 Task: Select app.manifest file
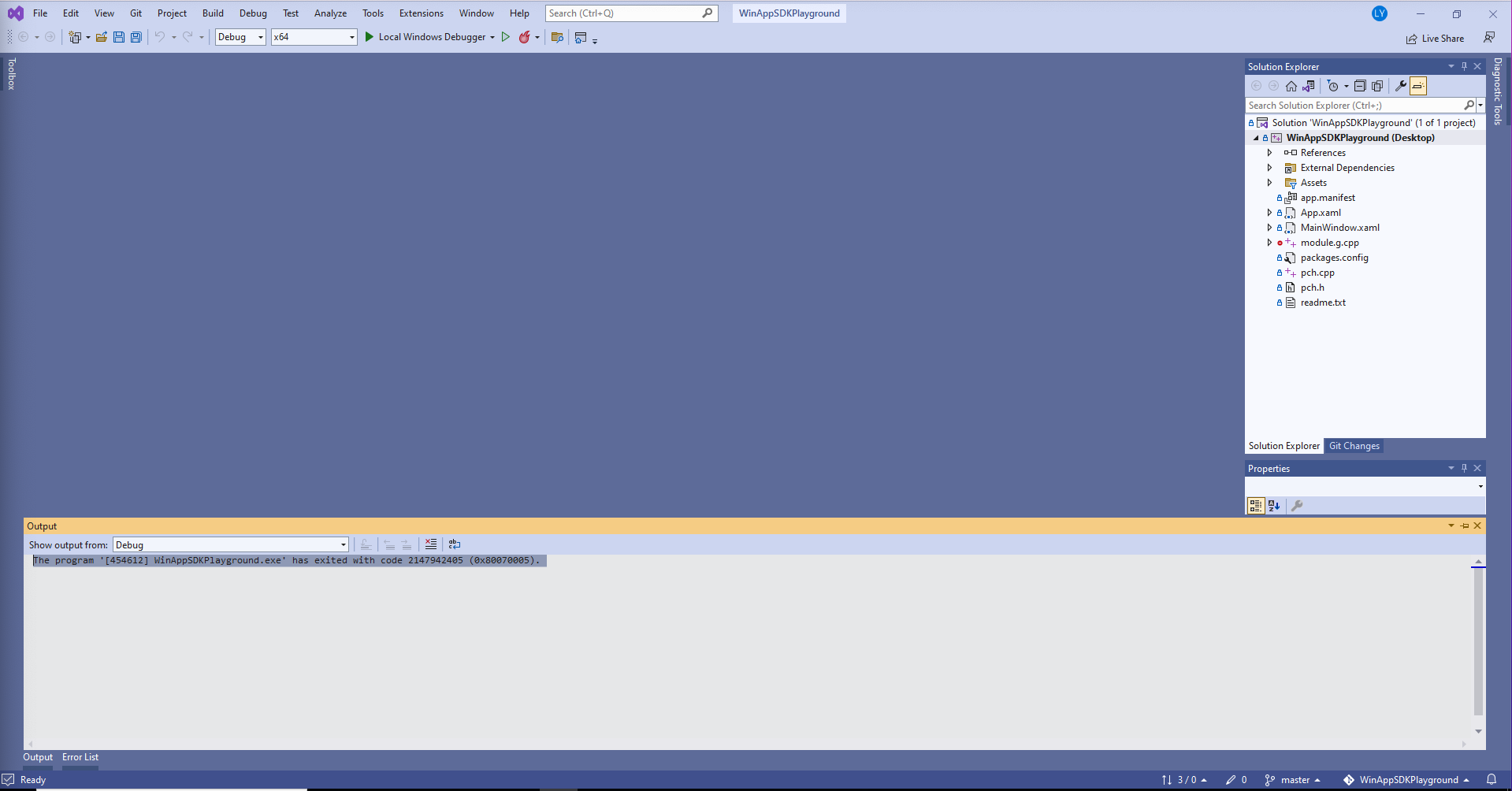point(1328,198)
